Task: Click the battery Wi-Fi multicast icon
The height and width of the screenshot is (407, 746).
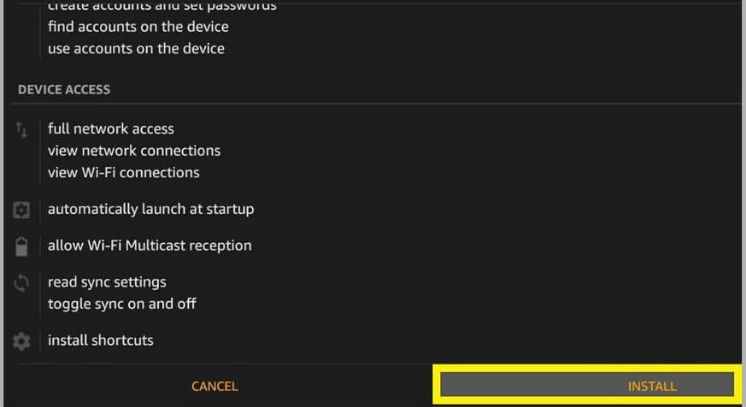Action: click(21, 247)
